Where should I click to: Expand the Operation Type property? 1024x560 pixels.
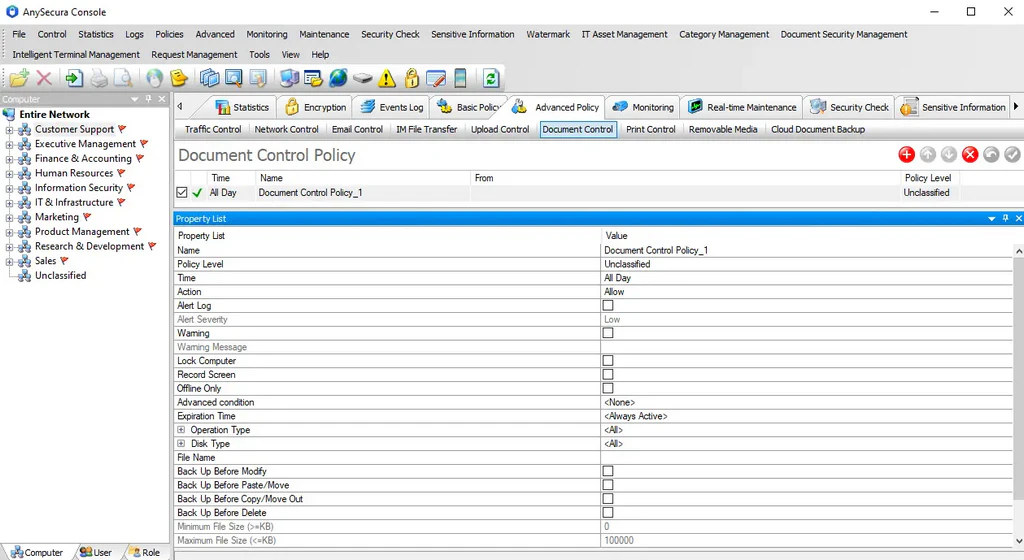point(181,429)
